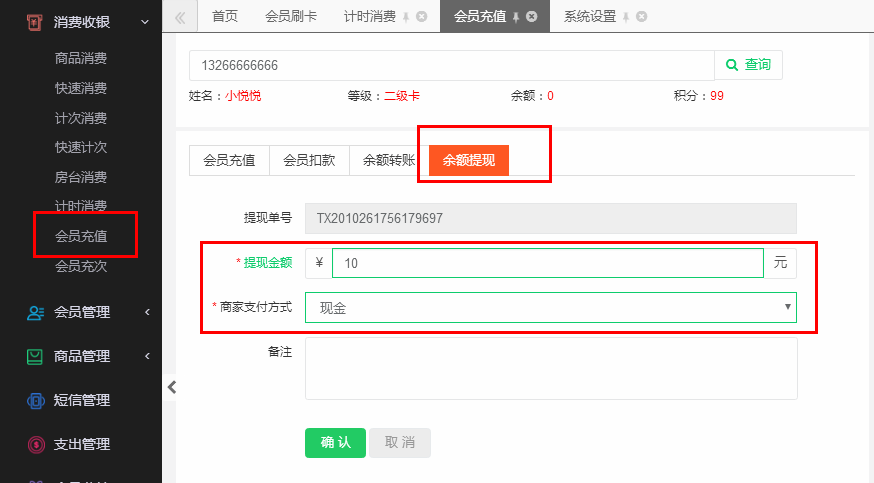Image resolution: width=874 pixels, height=483 pixels.
Task: Close the 计时消费 tab
Action: pyautogui.click(x=422, y=17)
